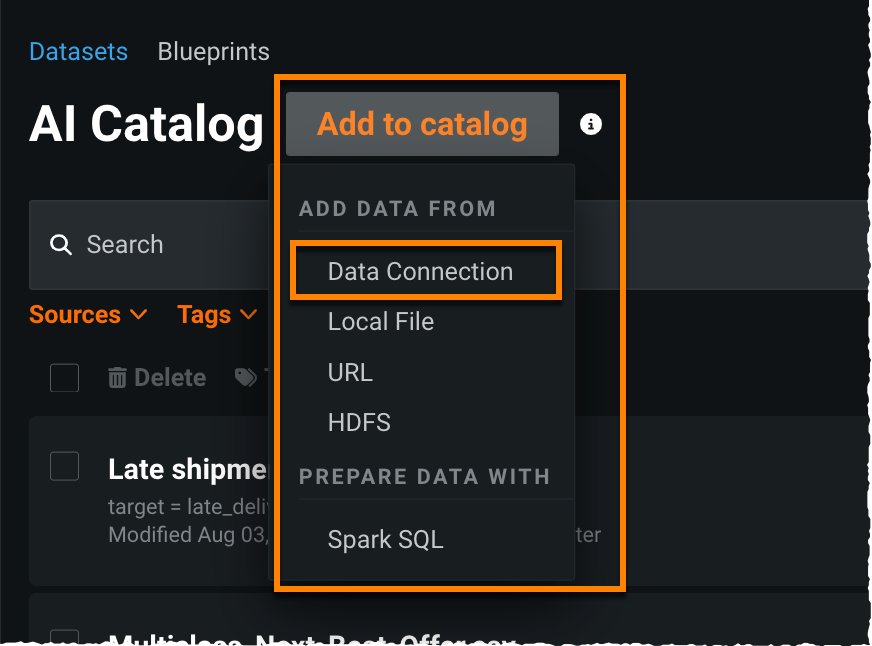
Task: Expand the Sources filter dropdown
Action: coord(88,315)
